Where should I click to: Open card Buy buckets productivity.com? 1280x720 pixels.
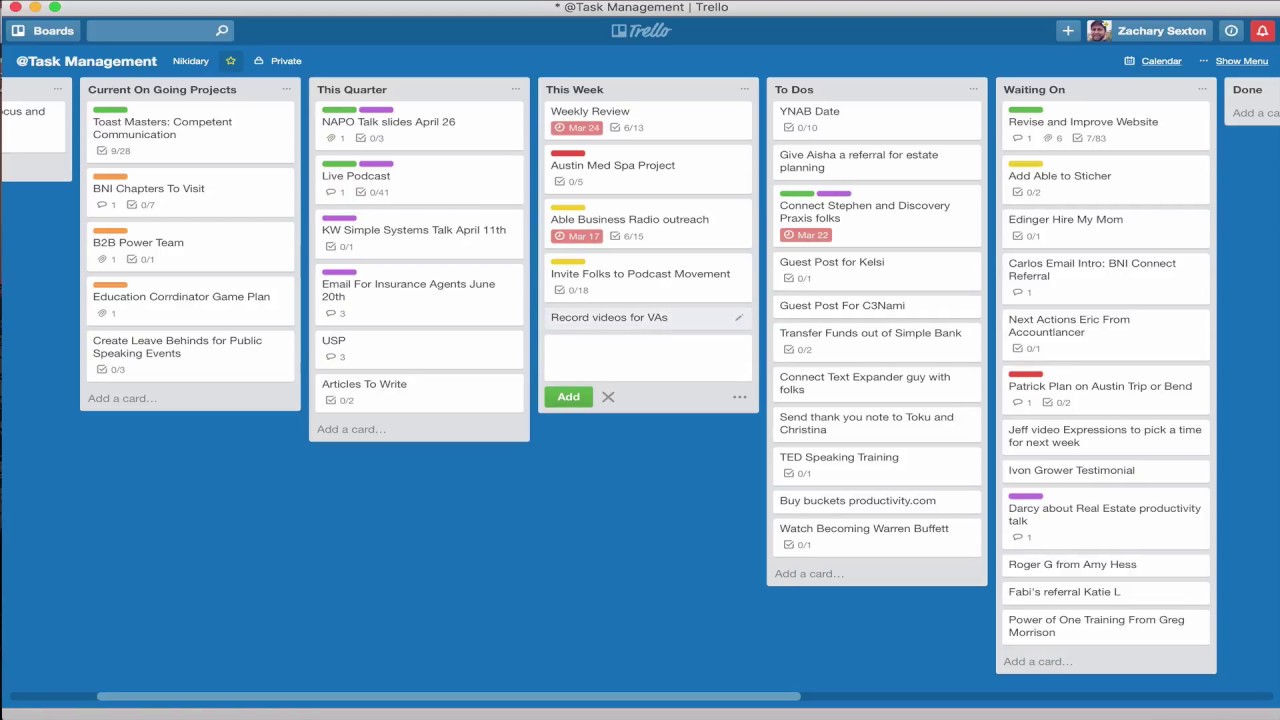point(876,501)
